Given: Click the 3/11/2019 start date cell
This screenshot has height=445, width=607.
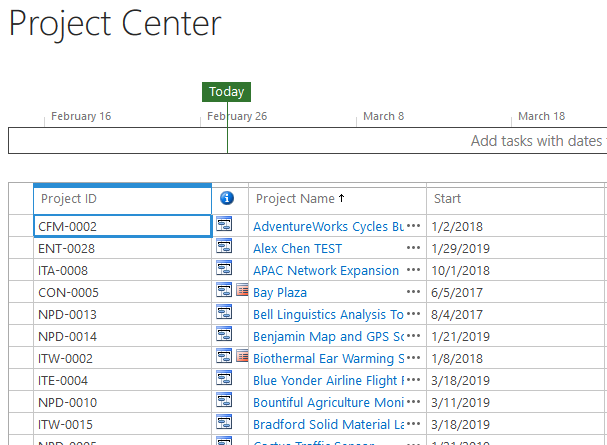Looking at the screenshot, I should tap(516, 403).
